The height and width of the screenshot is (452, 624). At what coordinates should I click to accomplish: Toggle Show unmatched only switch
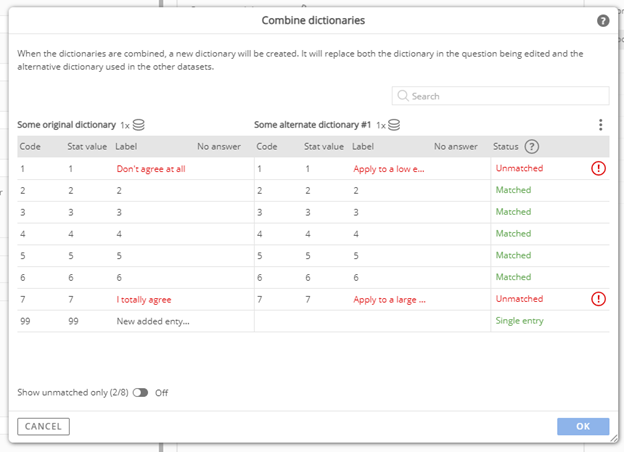pyautogui.click(x=140, y=393)
